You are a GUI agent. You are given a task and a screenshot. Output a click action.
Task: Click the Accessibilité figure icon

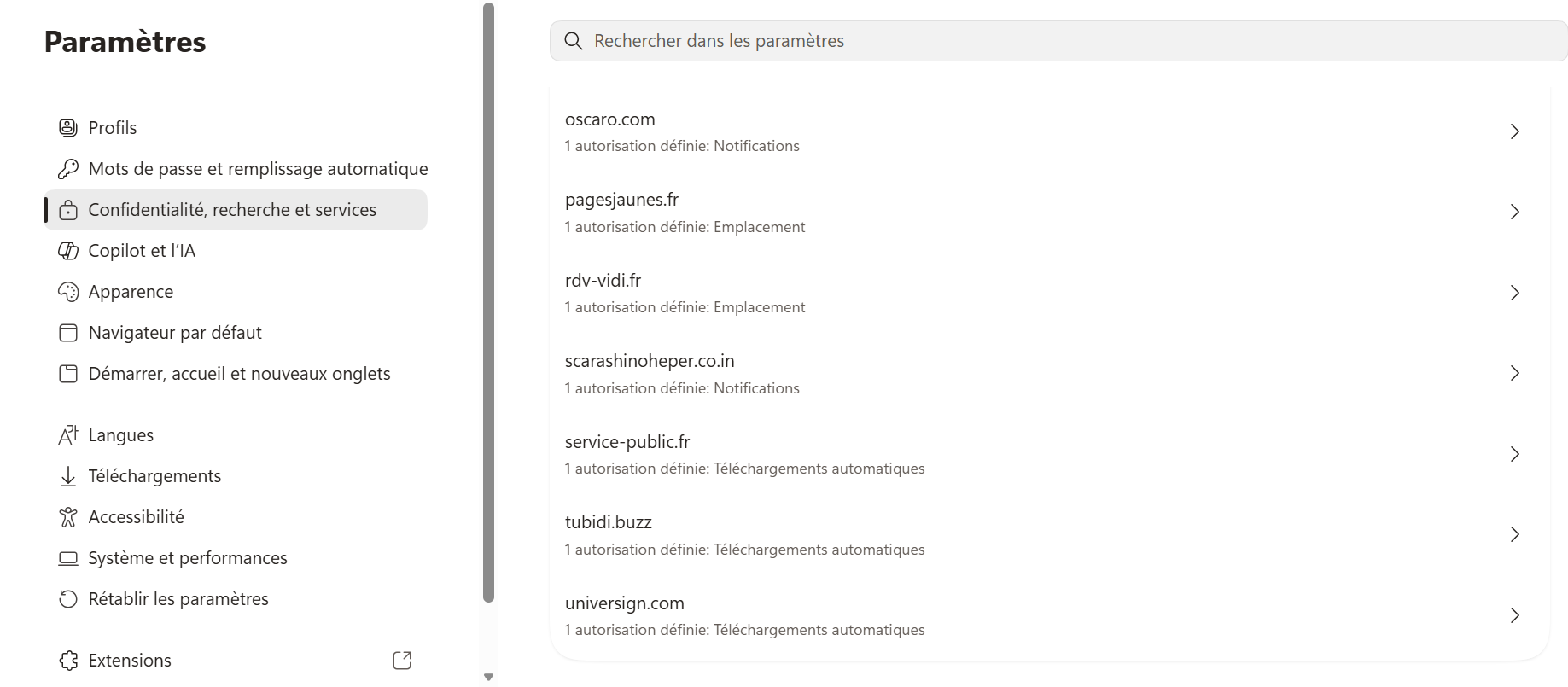[68, 517]
